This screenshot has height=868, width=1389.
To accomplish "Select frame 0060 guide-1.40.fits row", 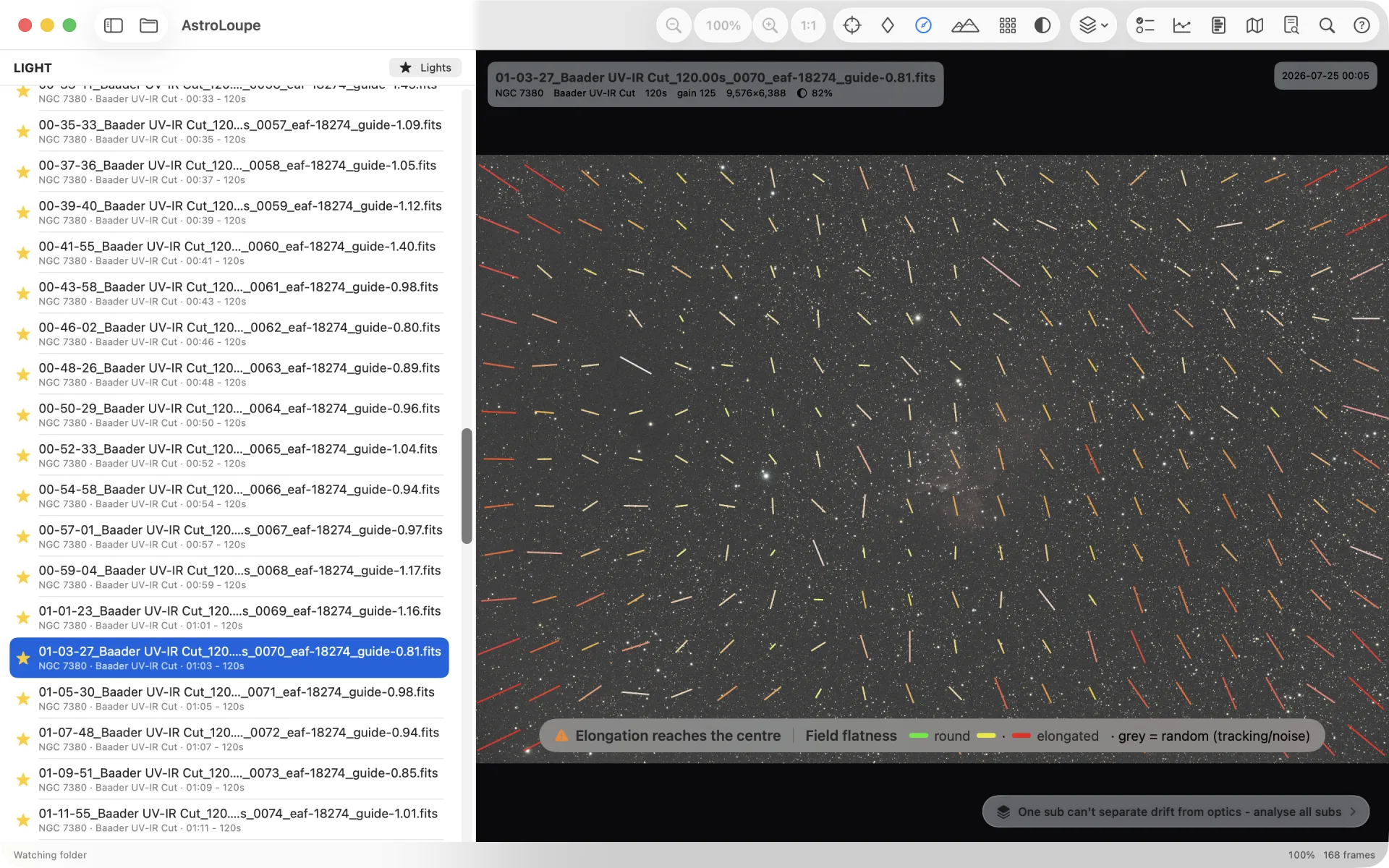I will coord(229,252).
